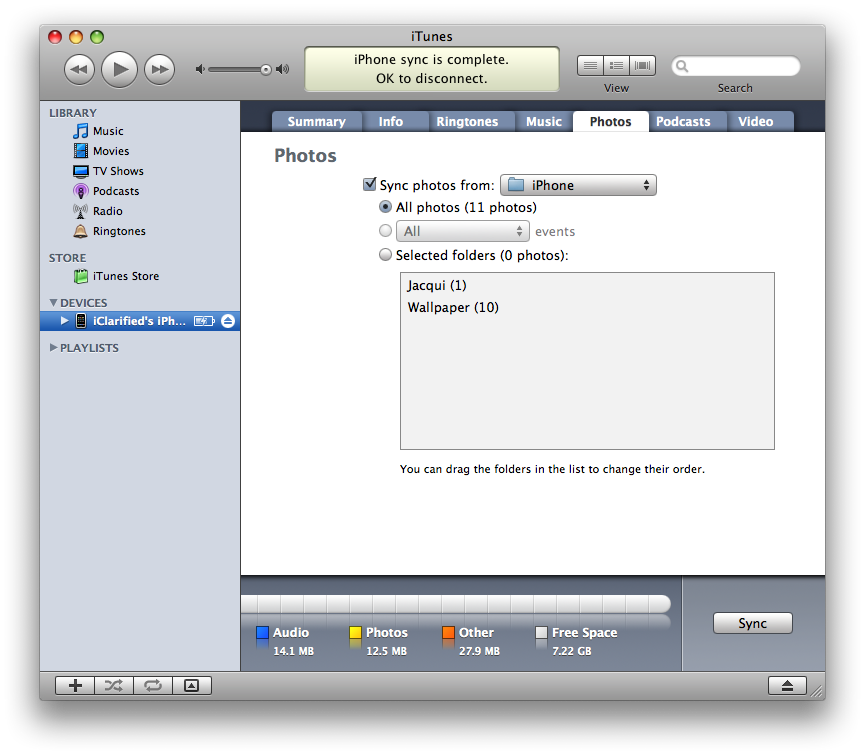Switch to Cover Flow view icon

[x=642, y=66]
